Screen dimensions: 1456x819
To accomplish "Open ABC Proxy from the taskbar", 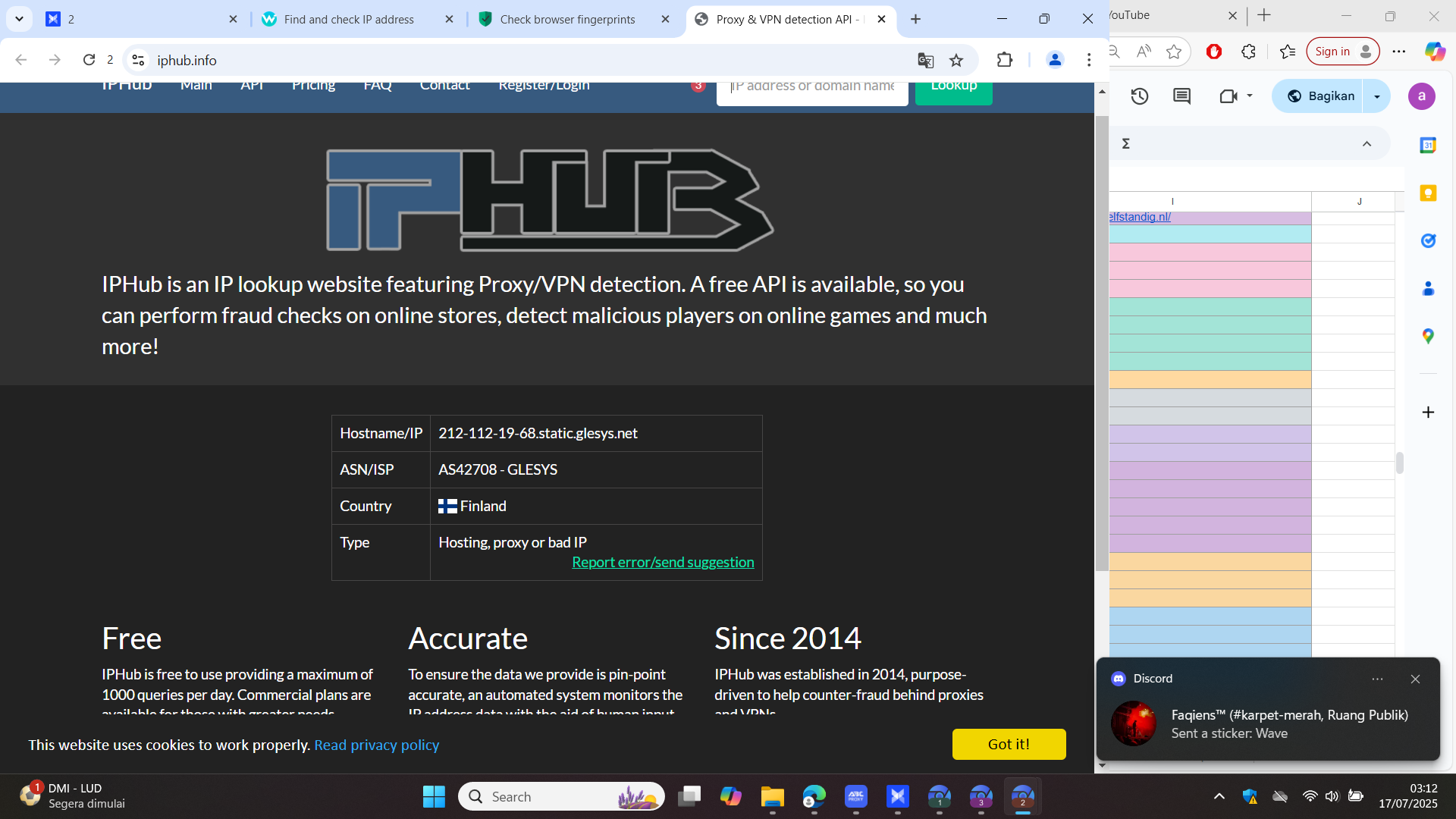I will 856,796.
